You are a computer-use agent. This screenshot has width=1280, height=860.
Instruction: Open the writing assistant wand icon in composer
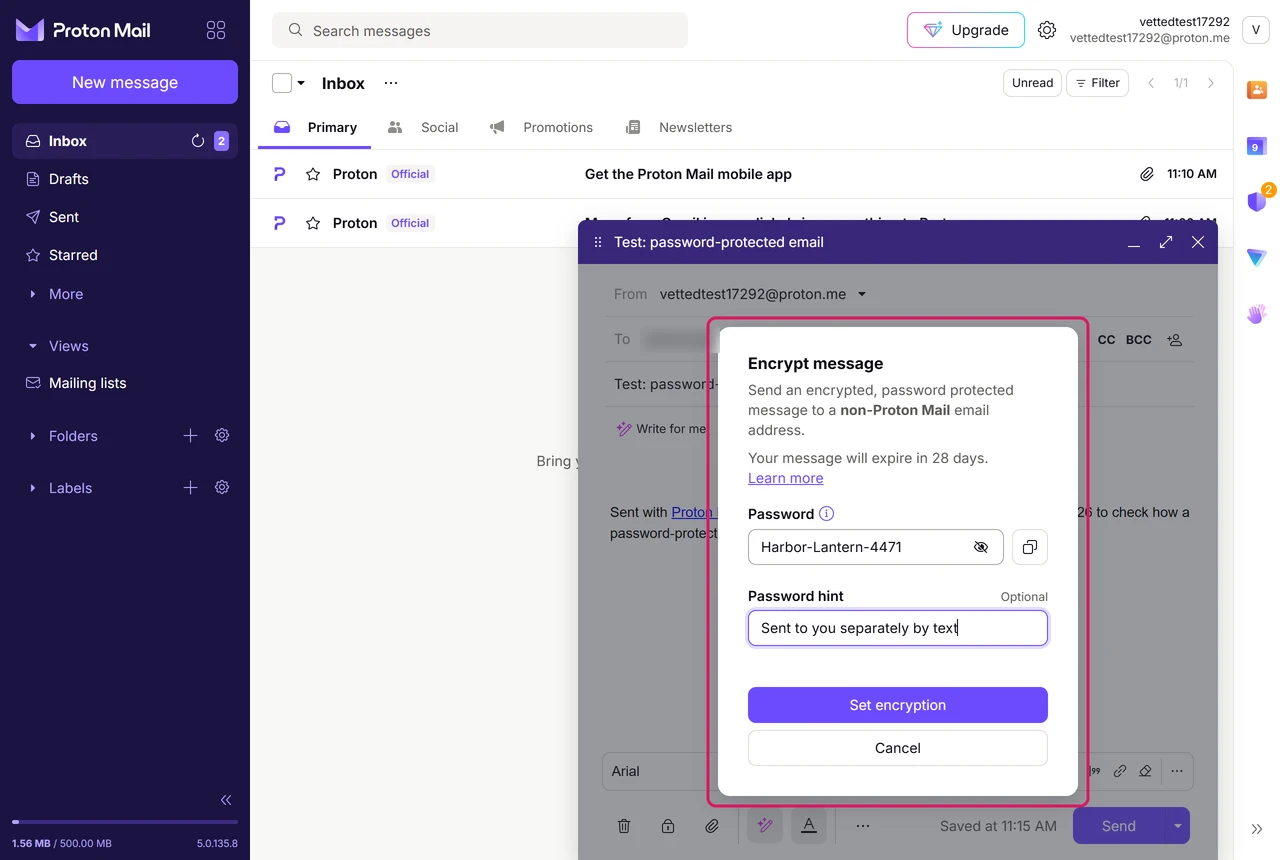point(765,826)
